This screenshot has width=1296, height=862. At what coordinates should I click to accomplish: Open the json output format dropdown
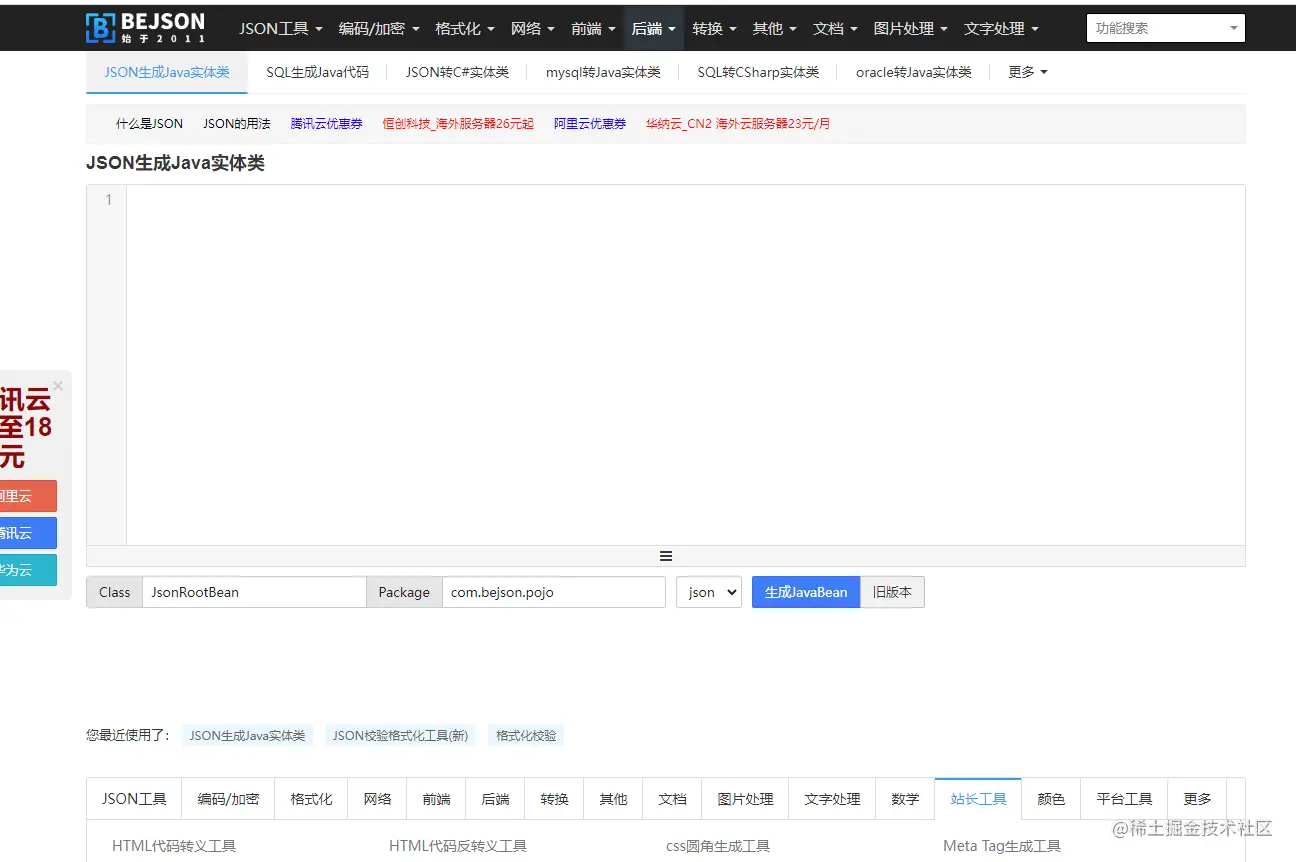pos(708,592)
